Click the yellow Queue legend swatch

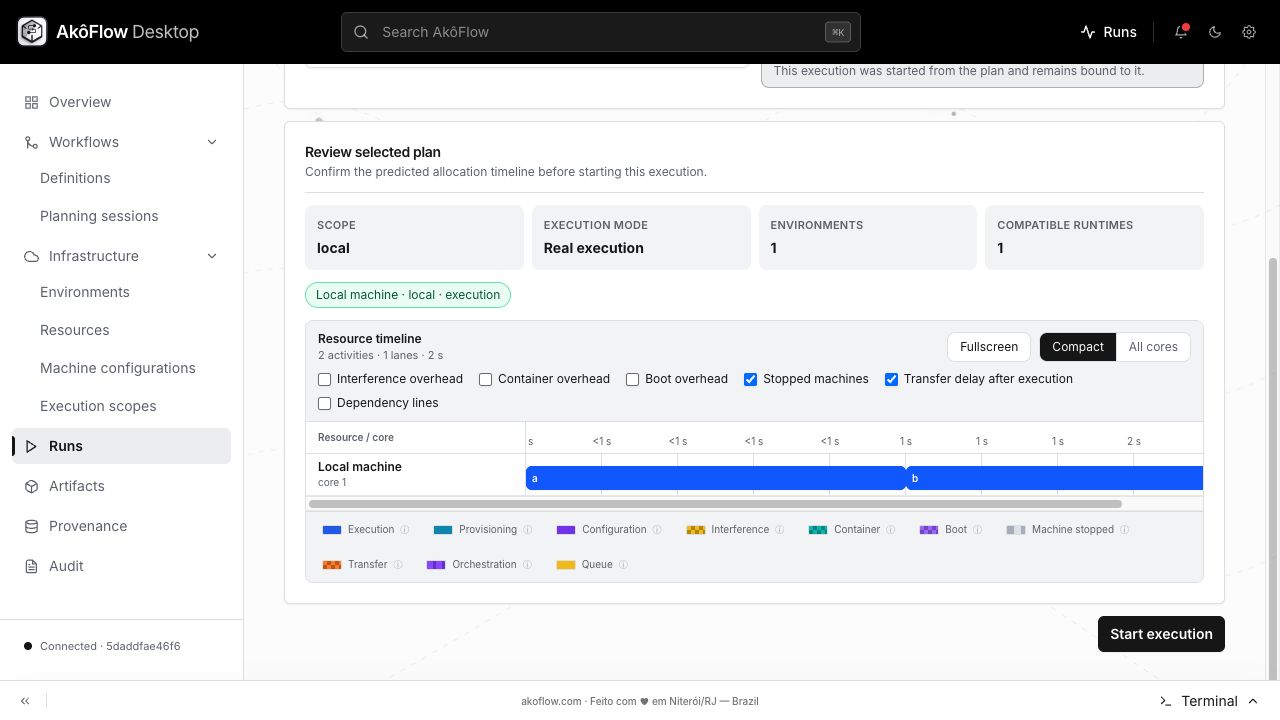pyautogui.click(x=566, y=565)
